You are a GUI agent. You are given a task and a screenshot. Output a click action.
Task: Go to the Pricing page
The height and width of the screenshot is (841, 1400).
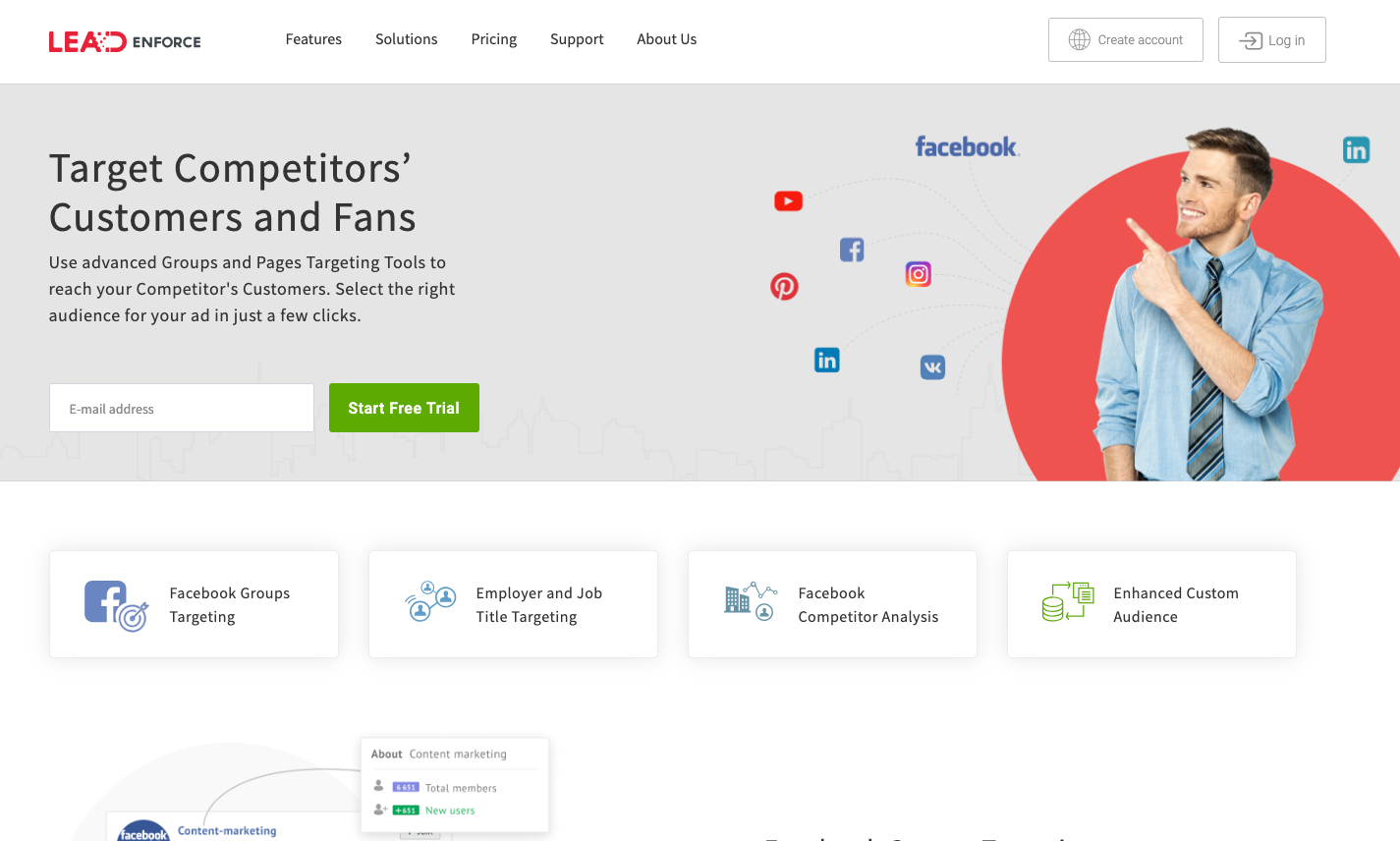493,39
